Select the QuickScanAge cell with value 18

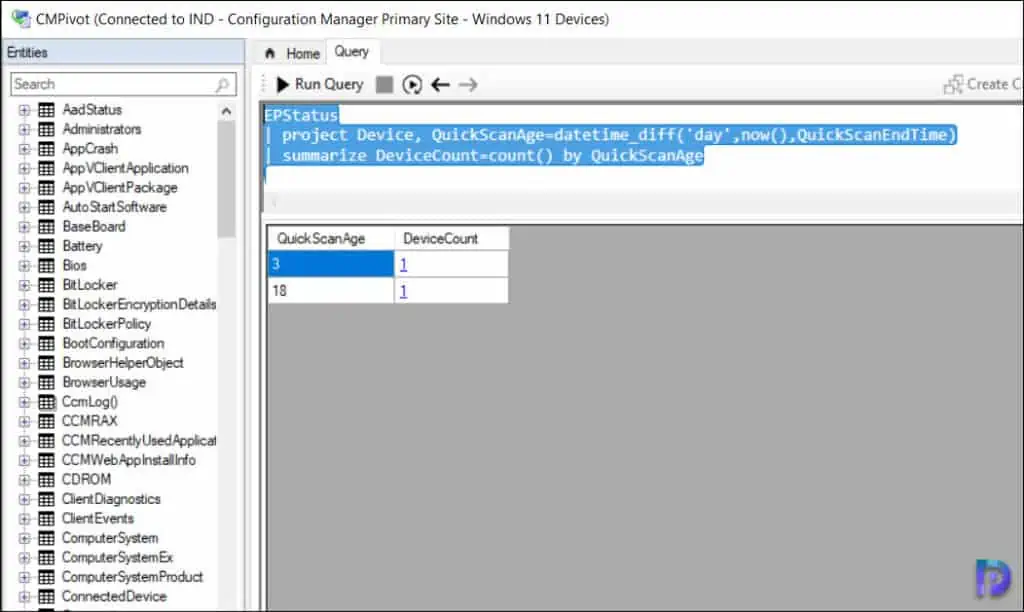coord(330,291)
